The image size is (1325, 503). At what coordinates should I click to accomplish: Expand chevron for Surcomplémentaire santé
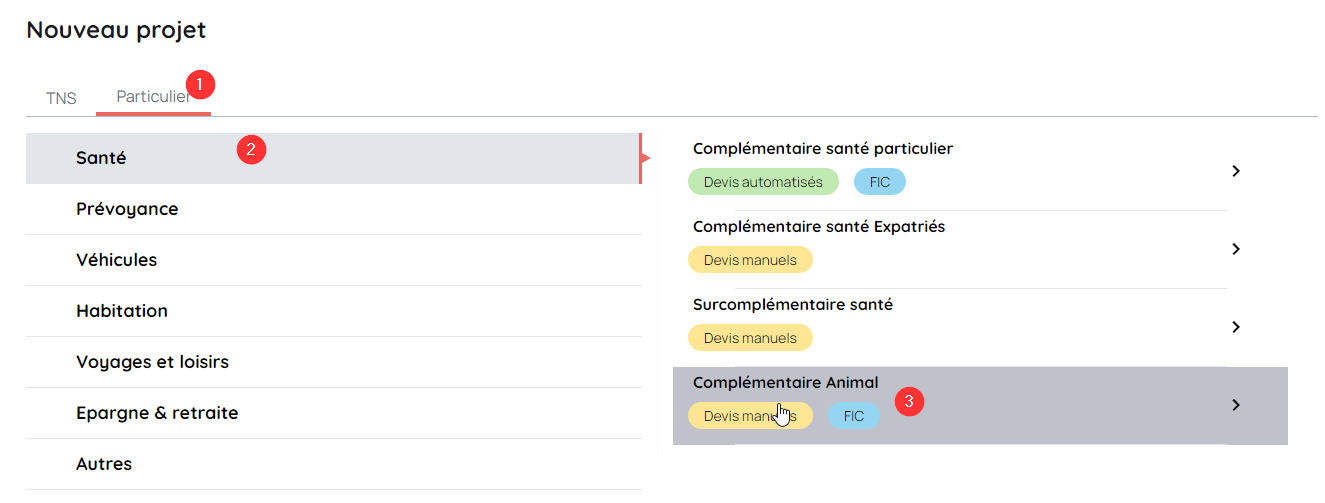click(x=1236, y=327)
